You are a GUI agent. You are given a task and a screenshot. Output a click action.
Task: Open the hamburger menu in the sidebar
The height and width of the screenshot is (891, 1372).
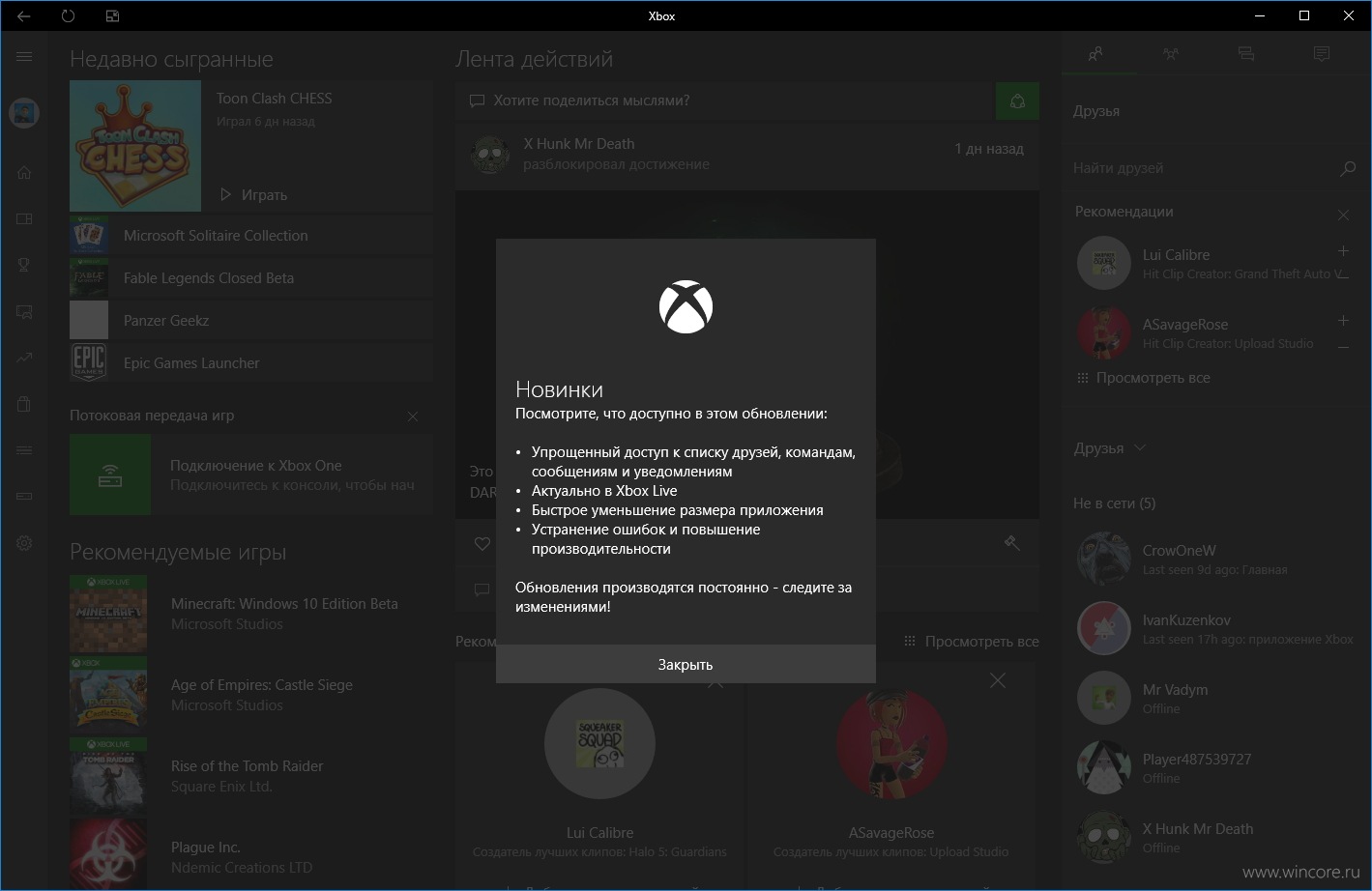[24, 57]
